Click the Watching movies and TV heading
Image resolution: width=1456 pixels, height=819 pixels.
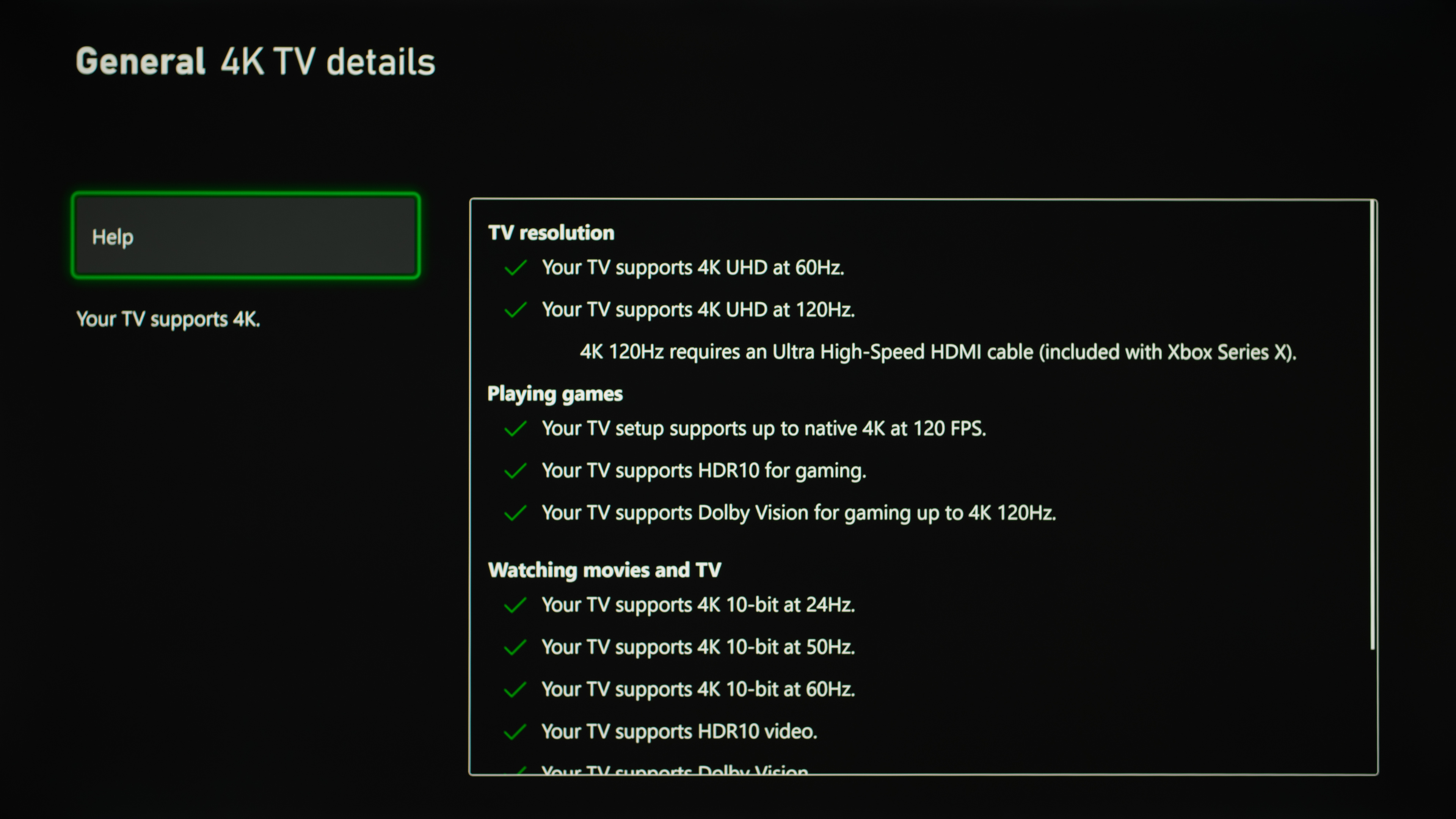click(x=604, y=570)
